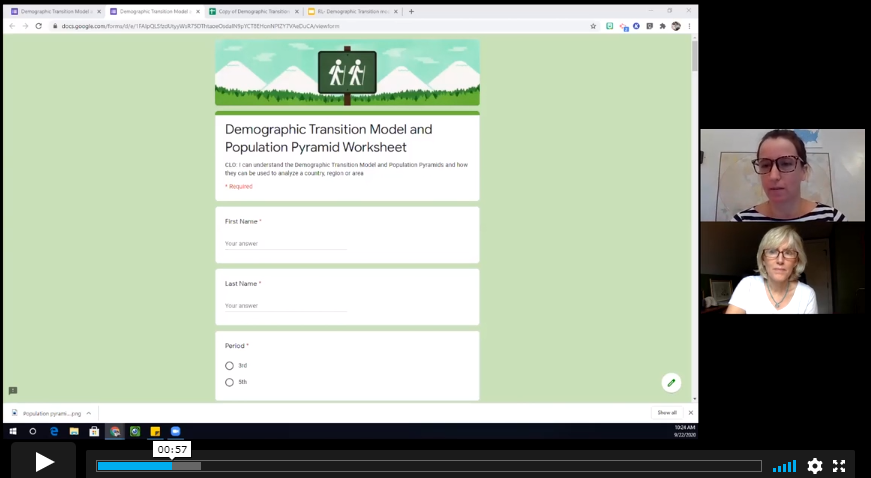Open the Chrome profile avatar
The height and width of the screenshot is (478, 871).
point(676,26)
